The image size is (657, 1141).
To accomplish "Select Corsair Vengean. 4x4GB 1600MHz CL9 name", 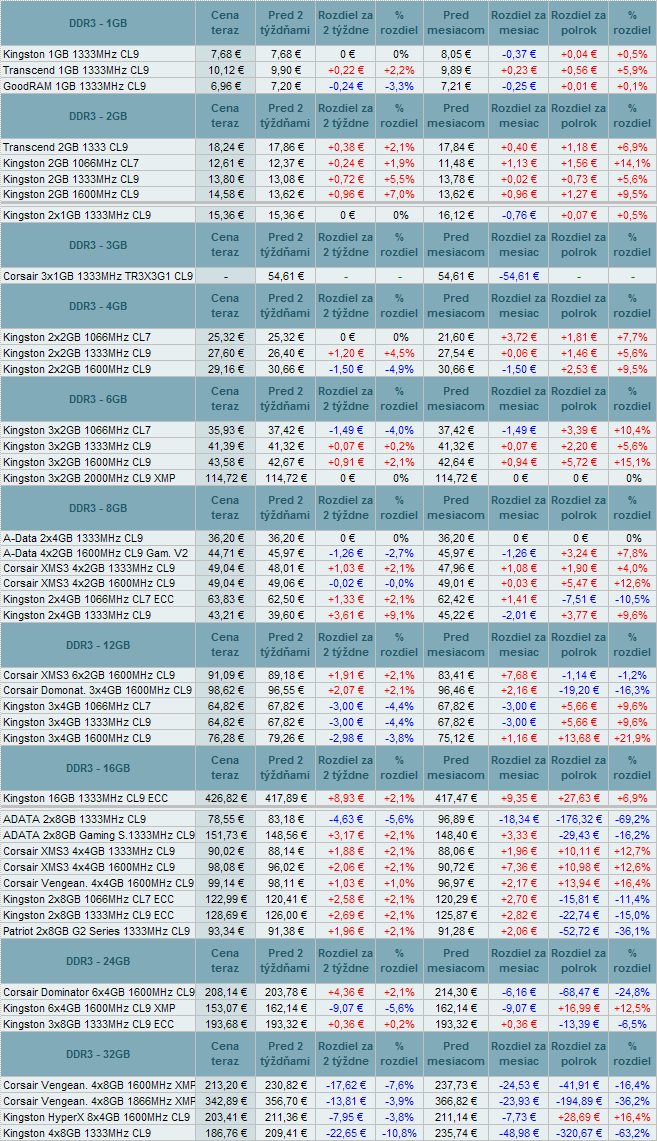I will click(x=98, y=883).
